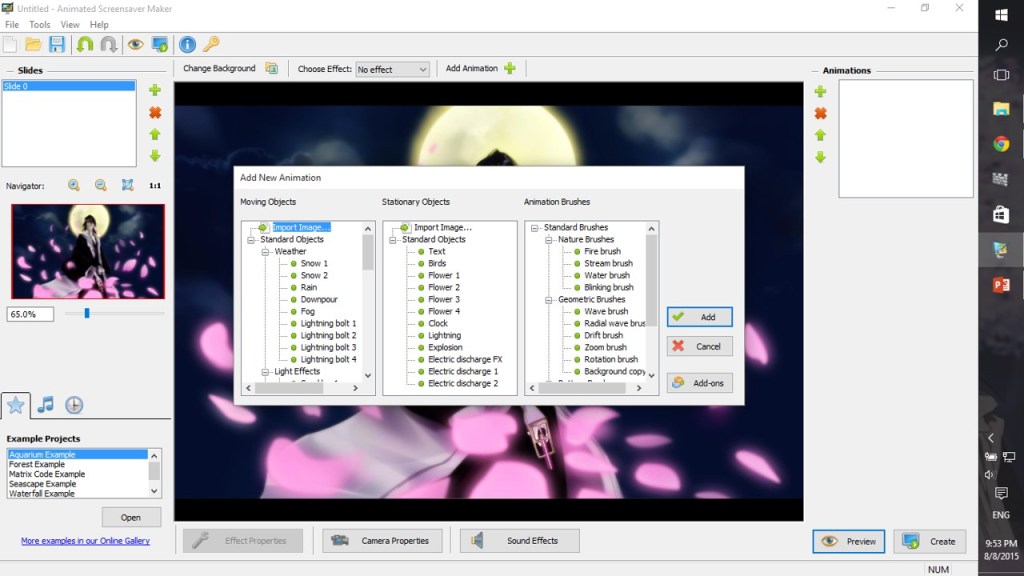The height and width of the screenshot is (576, 1024).
Task: Select Clock in Stationary Objects
Action: 438,324
